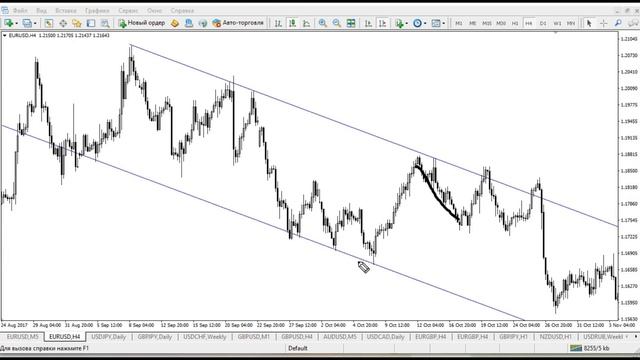Select the H1 timeframe
Image resolution: width=640 pixels, height=360 pixels.
coord(515,24)
